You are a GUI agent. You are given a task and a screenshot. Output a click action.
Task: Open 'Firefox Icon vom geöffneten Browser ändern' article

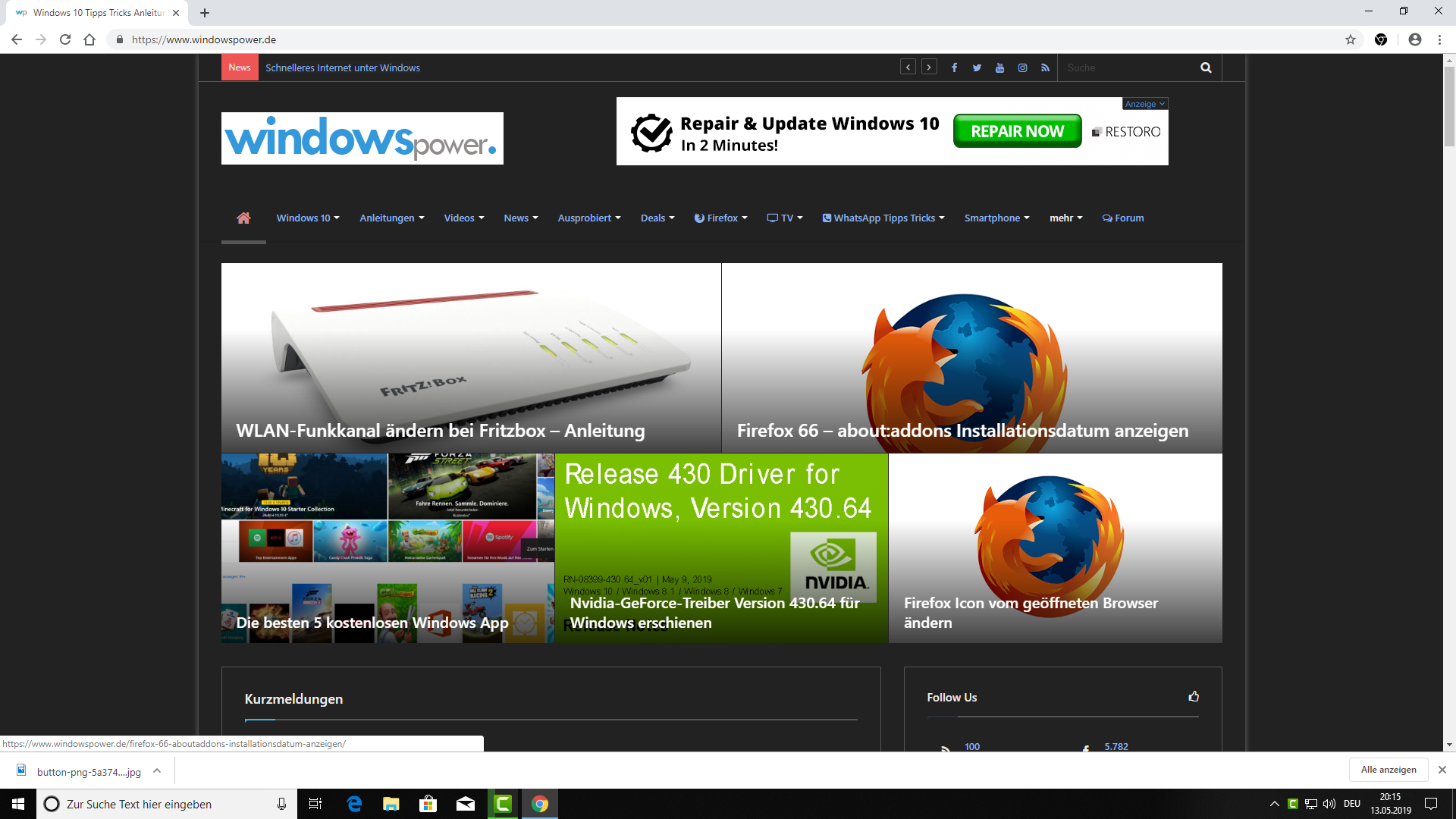(1056, 548)
